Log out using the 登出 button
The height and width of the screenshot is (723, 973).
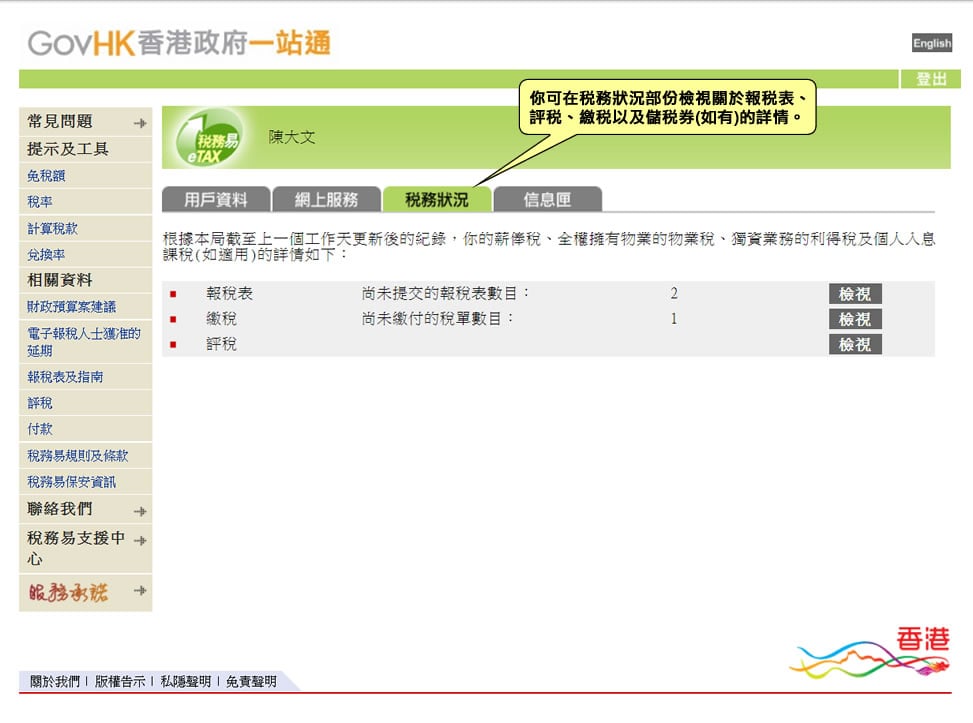click(x=930, y=79)
